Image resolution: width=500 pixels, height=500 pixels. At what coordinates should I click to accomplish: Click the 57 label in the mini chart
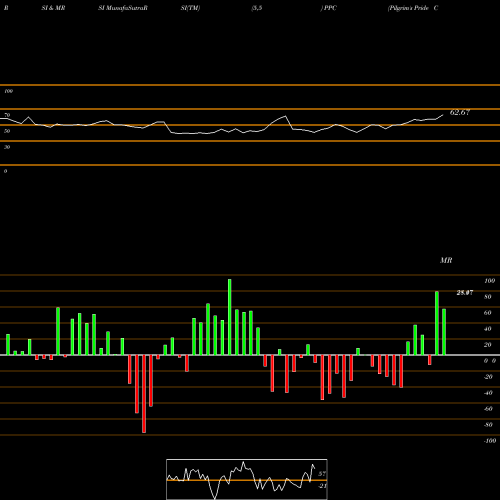[x=322, y=474]
